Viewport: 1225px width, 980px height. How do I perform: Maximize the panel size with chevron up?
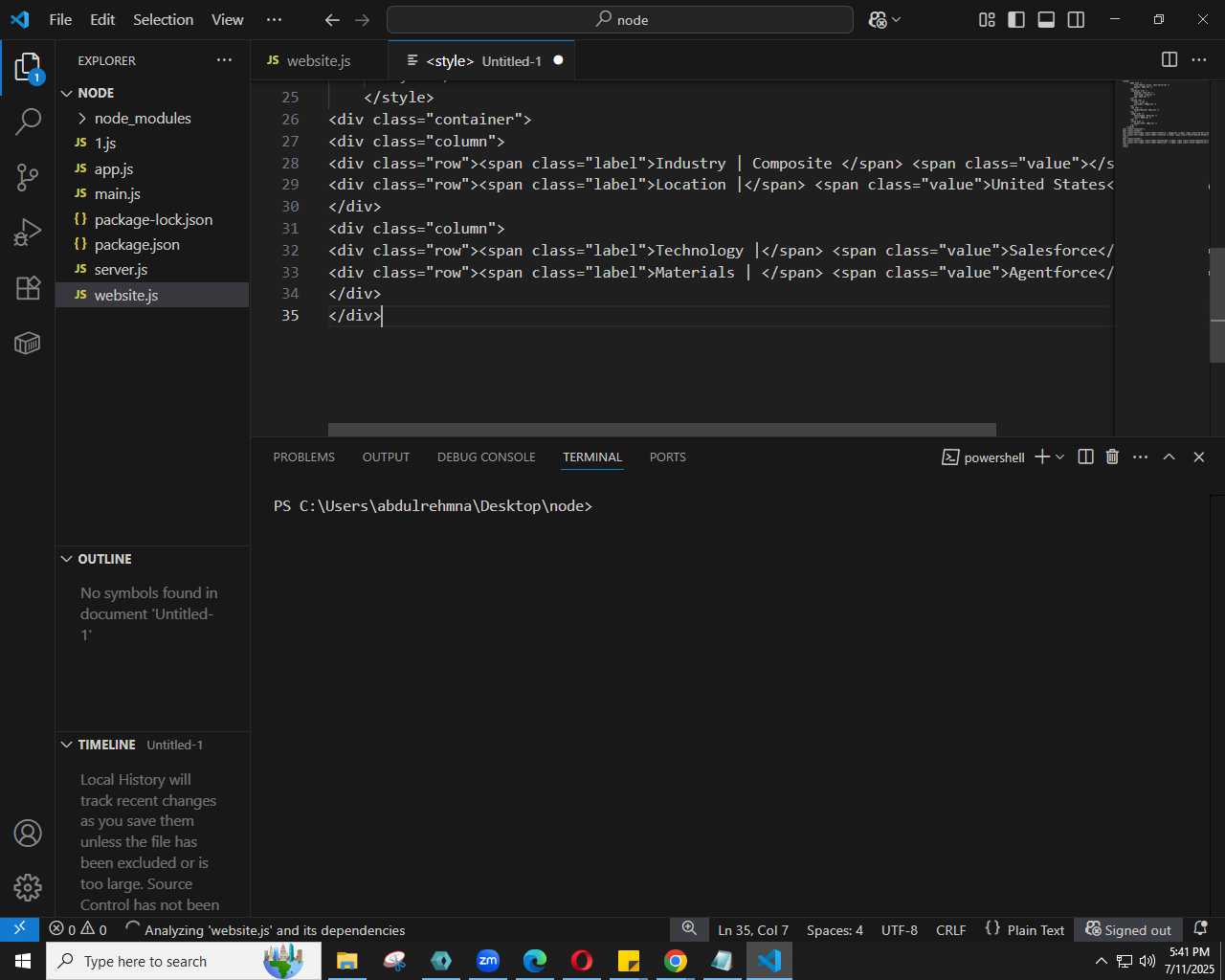click(x=1169, y=457)
